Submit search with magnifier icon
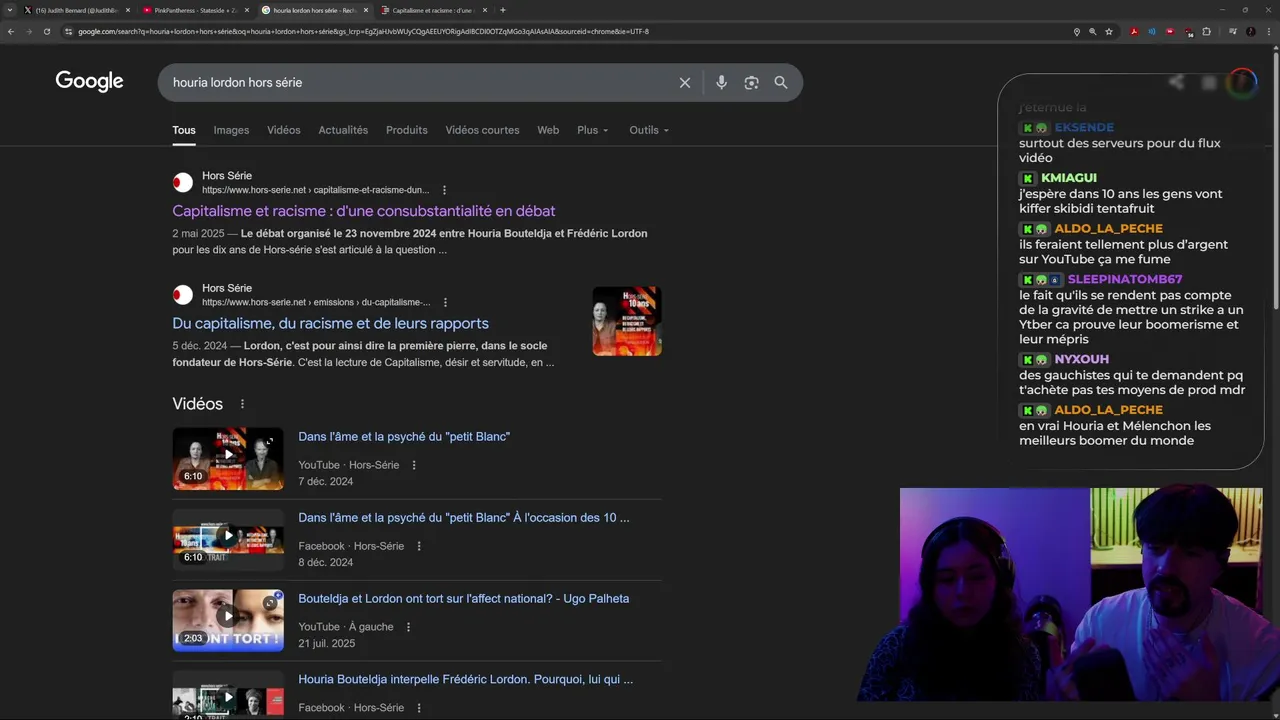 coord(781,83)
